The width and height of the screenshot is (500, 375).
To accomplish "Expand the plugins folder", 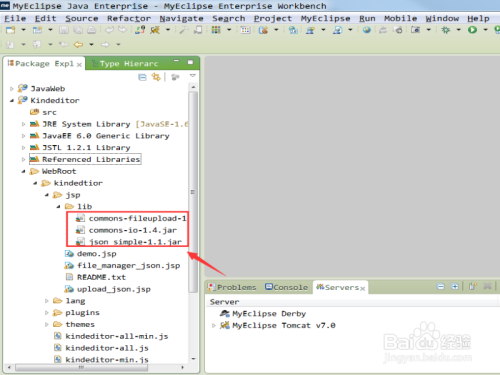I will pyautogui.click(x=47, y=313).
